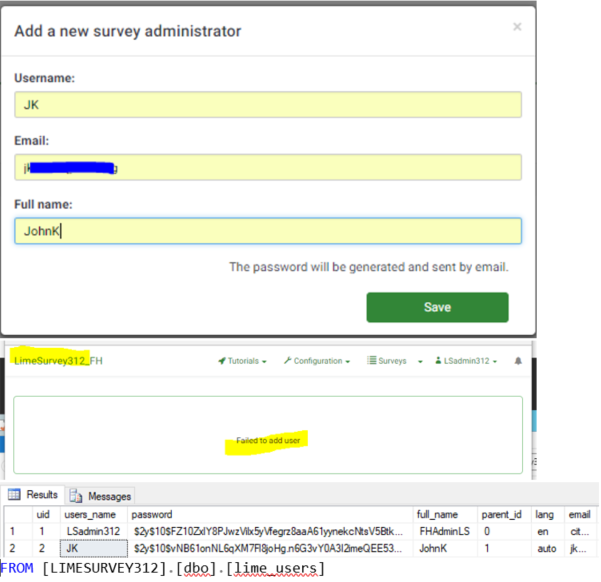The image size is (601, 582).
Task: Click the Username input field
Action: point(267,105)
